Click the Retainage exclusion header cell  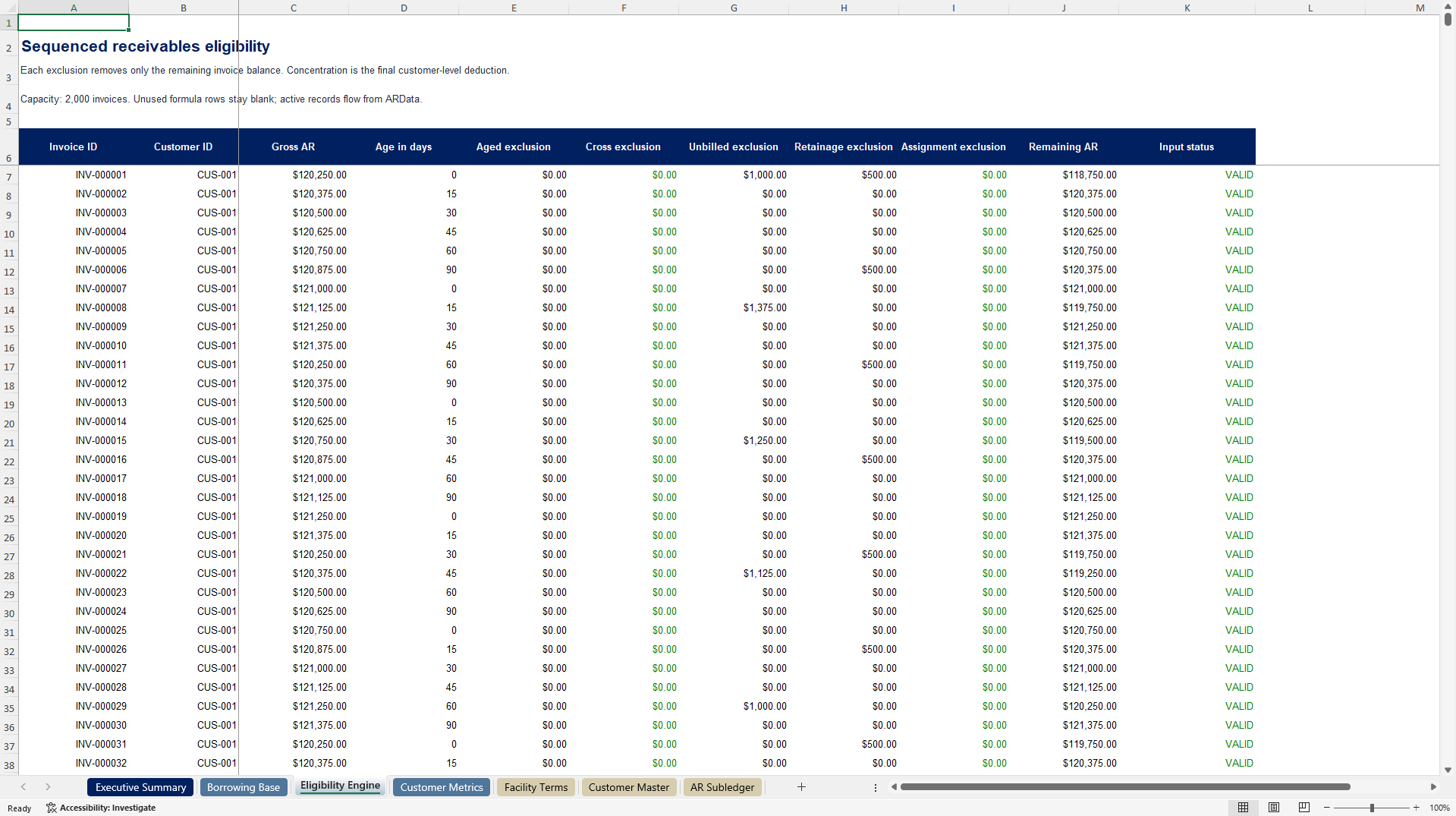click(x=844, y=147)
